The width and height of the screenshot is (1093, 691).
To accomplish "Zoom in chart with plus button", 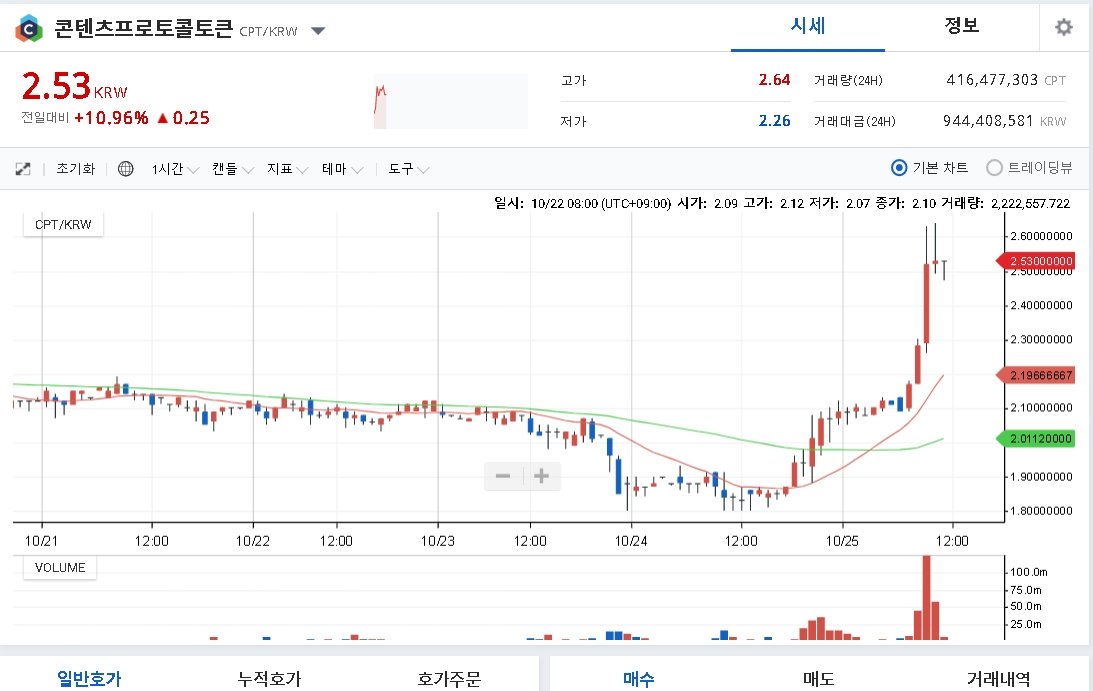I will [x=542, y=476].
